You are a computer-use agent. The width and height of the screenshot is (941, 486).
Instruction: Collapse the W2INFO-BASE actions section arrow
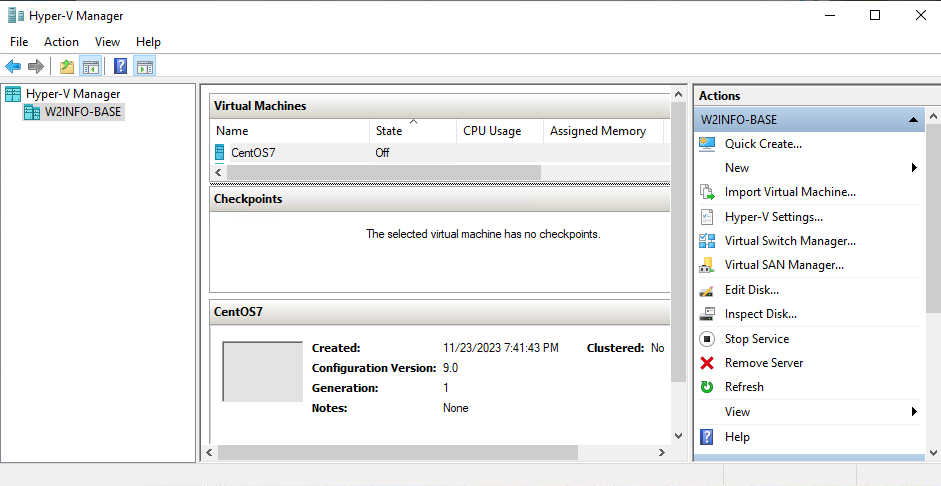913,120
